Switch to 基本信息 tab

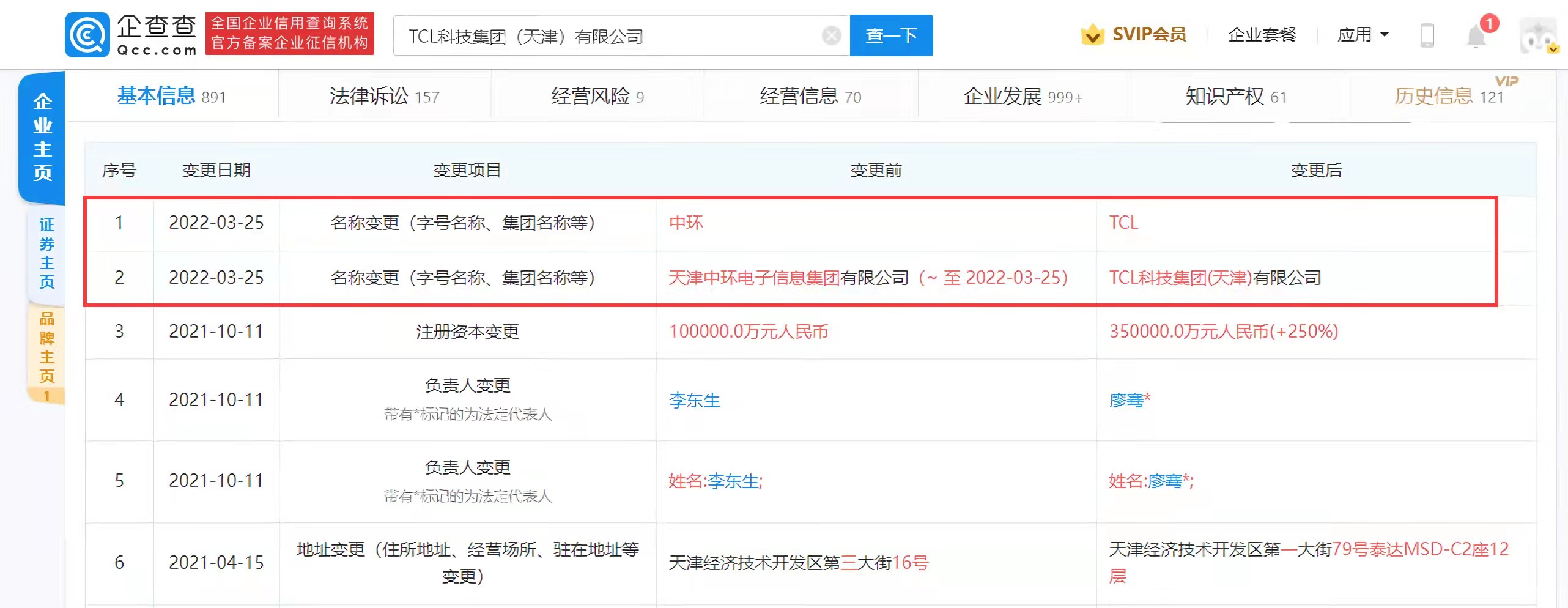(171, 95)
